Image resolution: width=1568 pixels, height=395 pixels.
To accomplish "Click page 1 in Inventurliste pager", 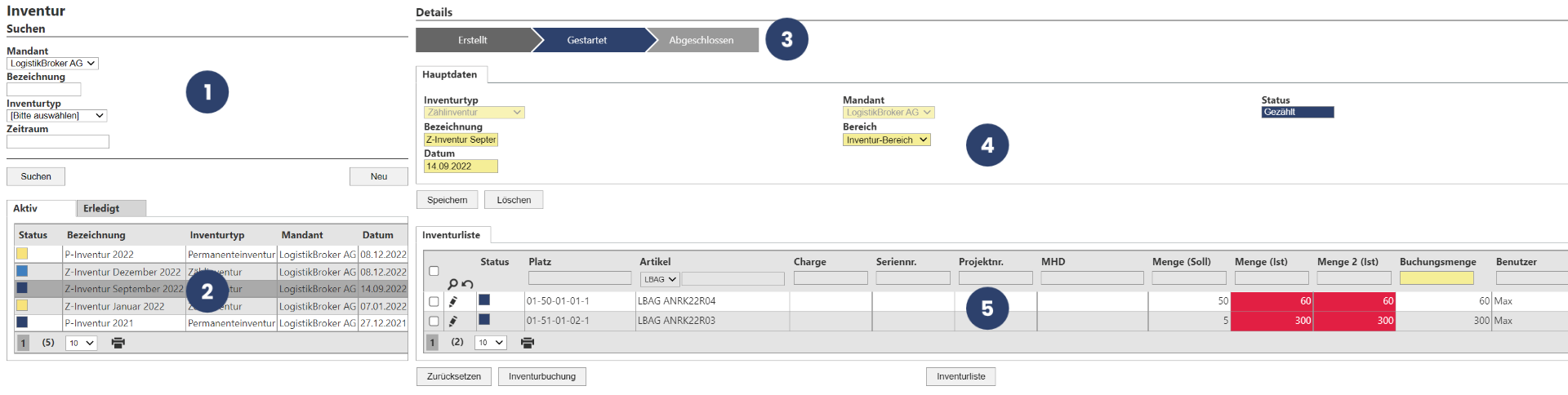I will pyautogui.click(x=432, y=343).
